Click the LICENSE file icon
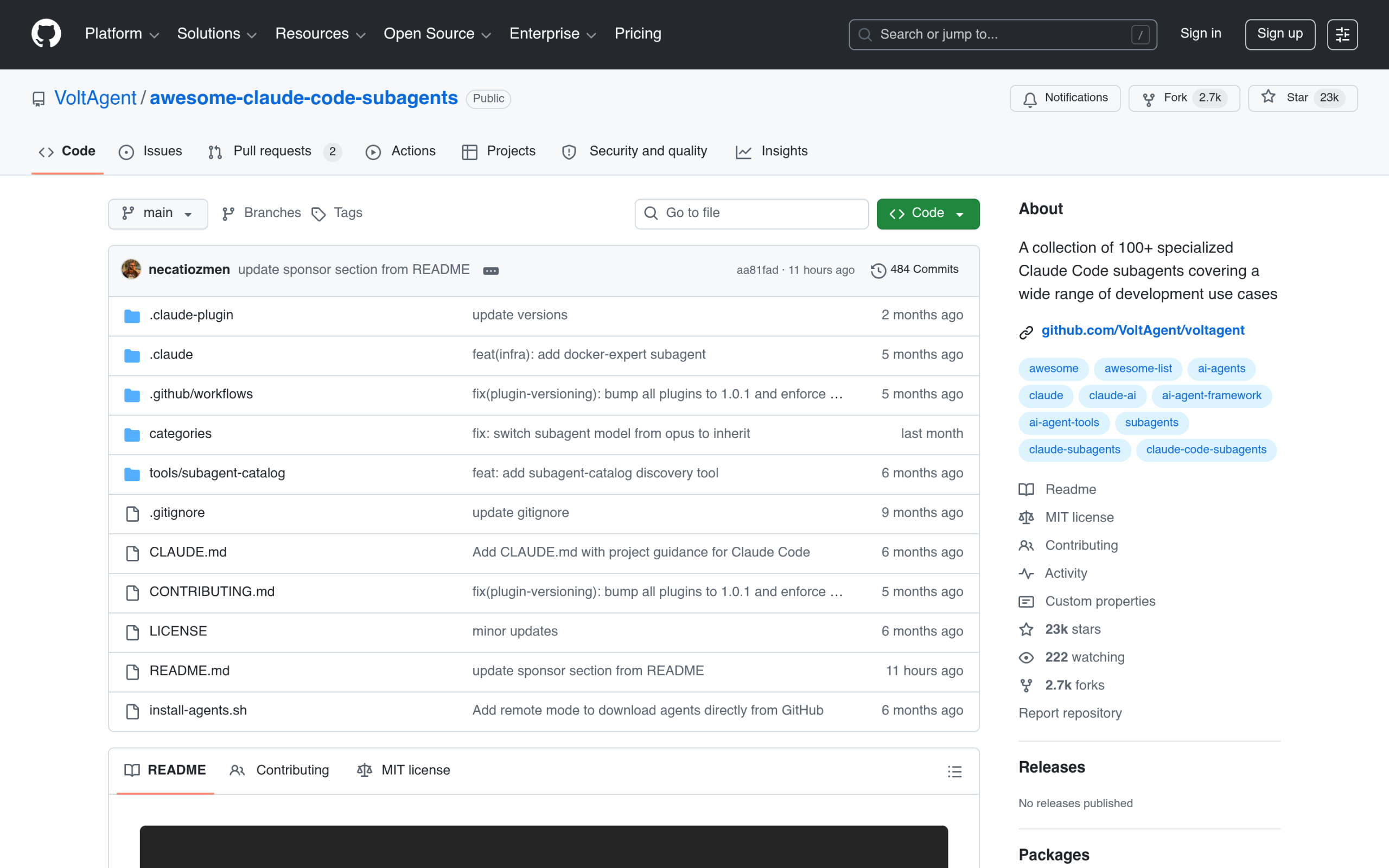Screen dimensions: 1389x868 [x=132, y=632]
